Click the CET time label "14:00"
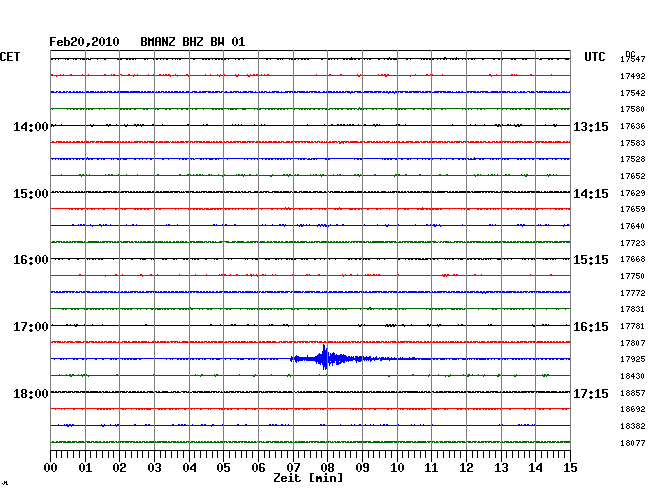The height and width of the screenshot is (494, 650). 31,127
